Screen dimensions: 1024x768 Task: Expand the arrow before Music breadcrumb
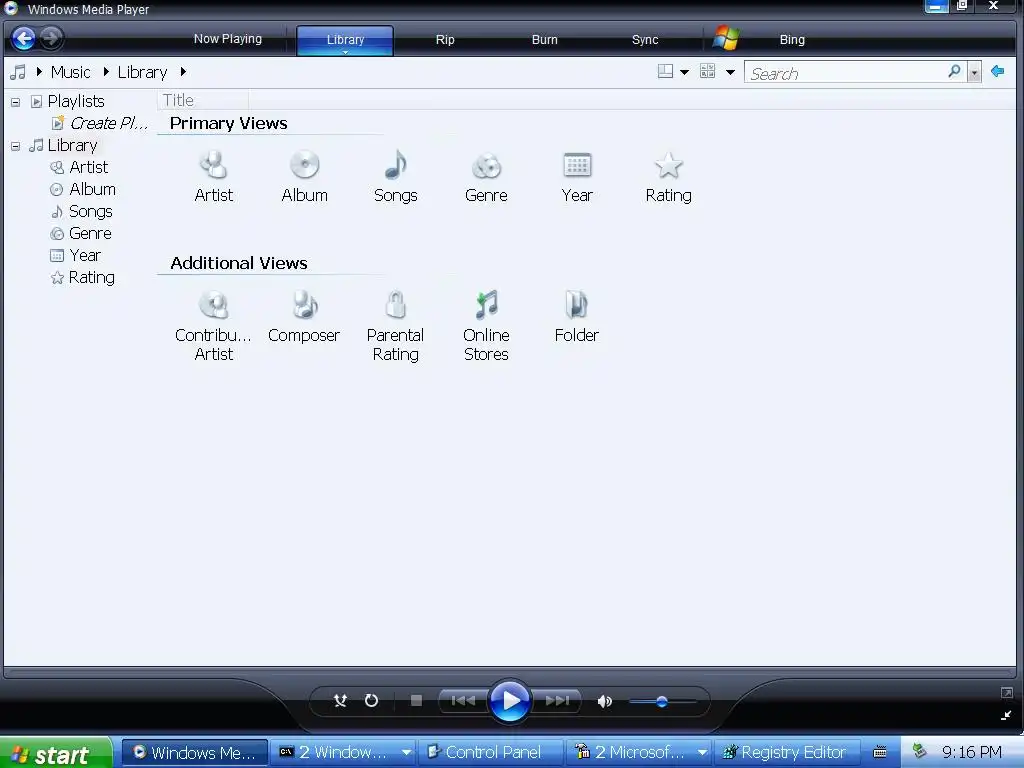(x=39, y=72)
